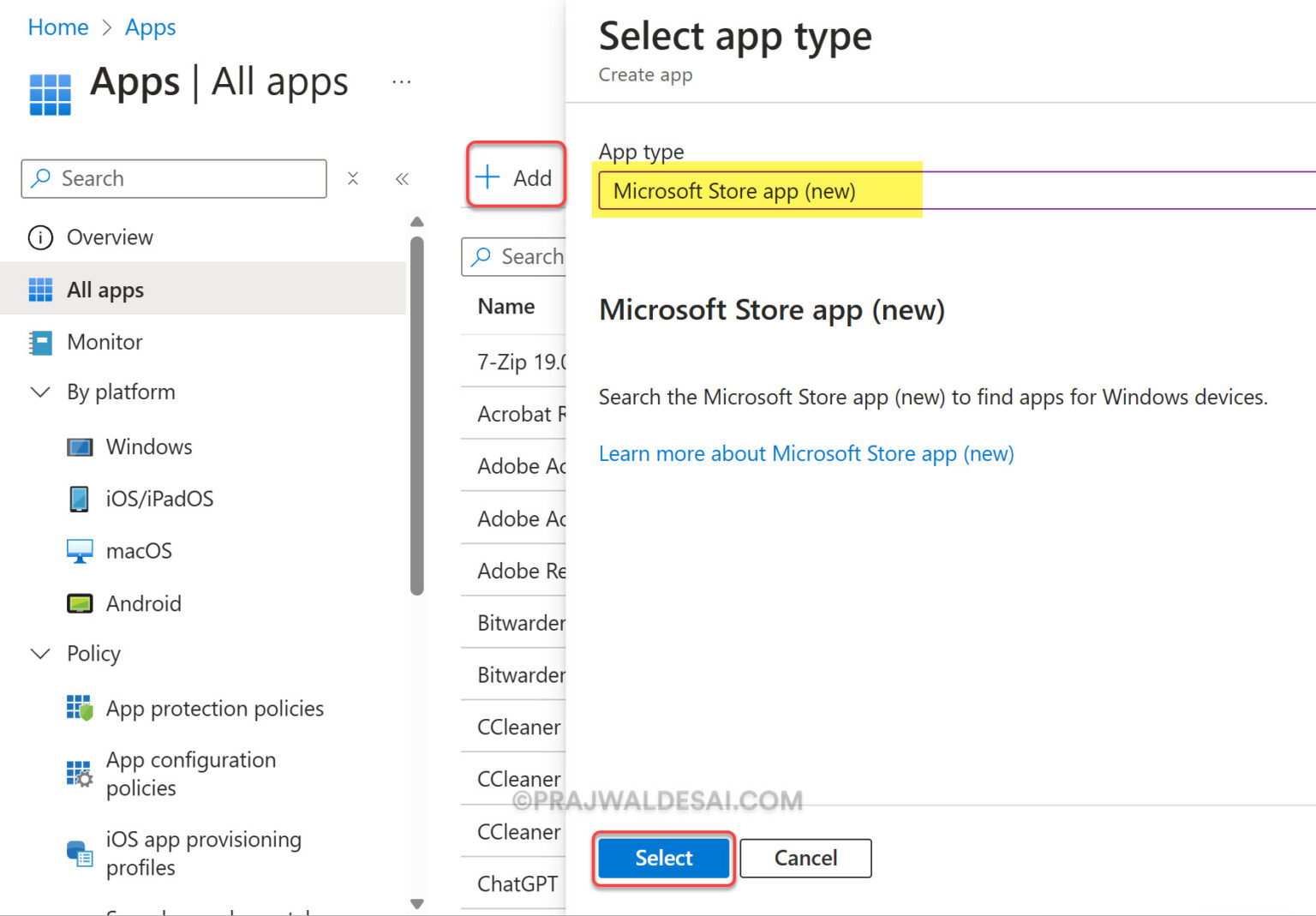Sort by the Name column header
The image size is (1316, 916).
click(x=506, y=307)
